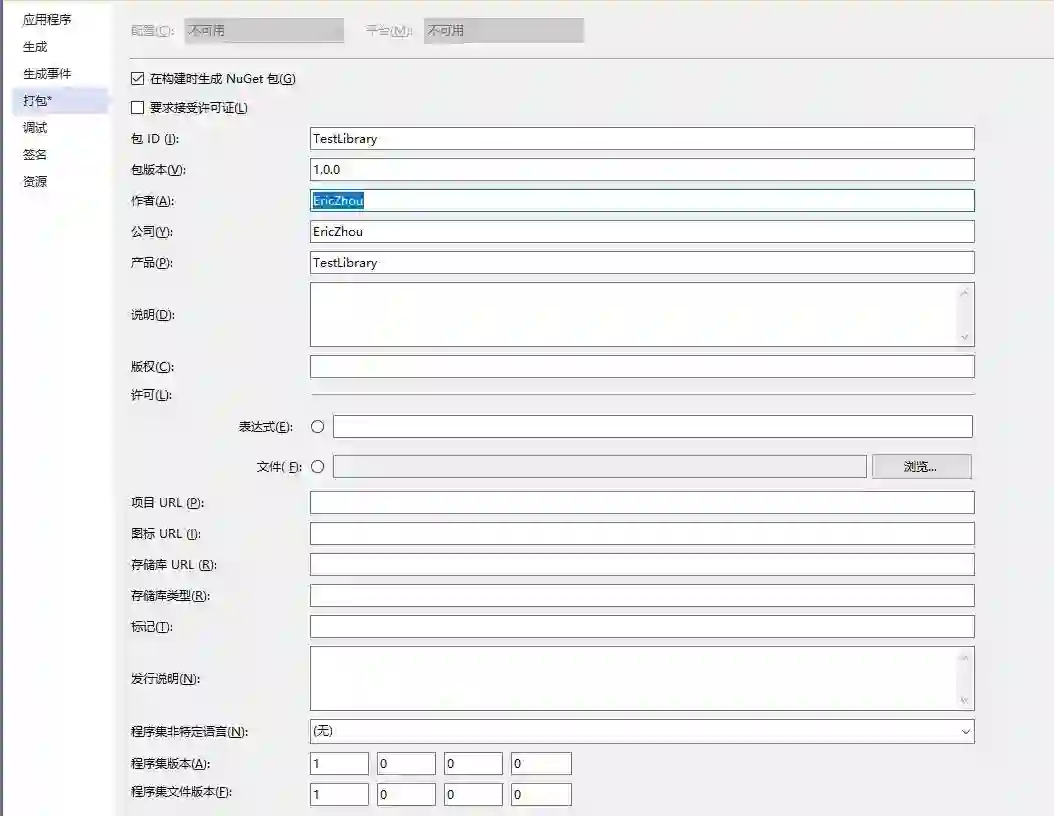Click 发行说明 box scroll down arrow
The image size is (1054, 816).
coord(965,700)
